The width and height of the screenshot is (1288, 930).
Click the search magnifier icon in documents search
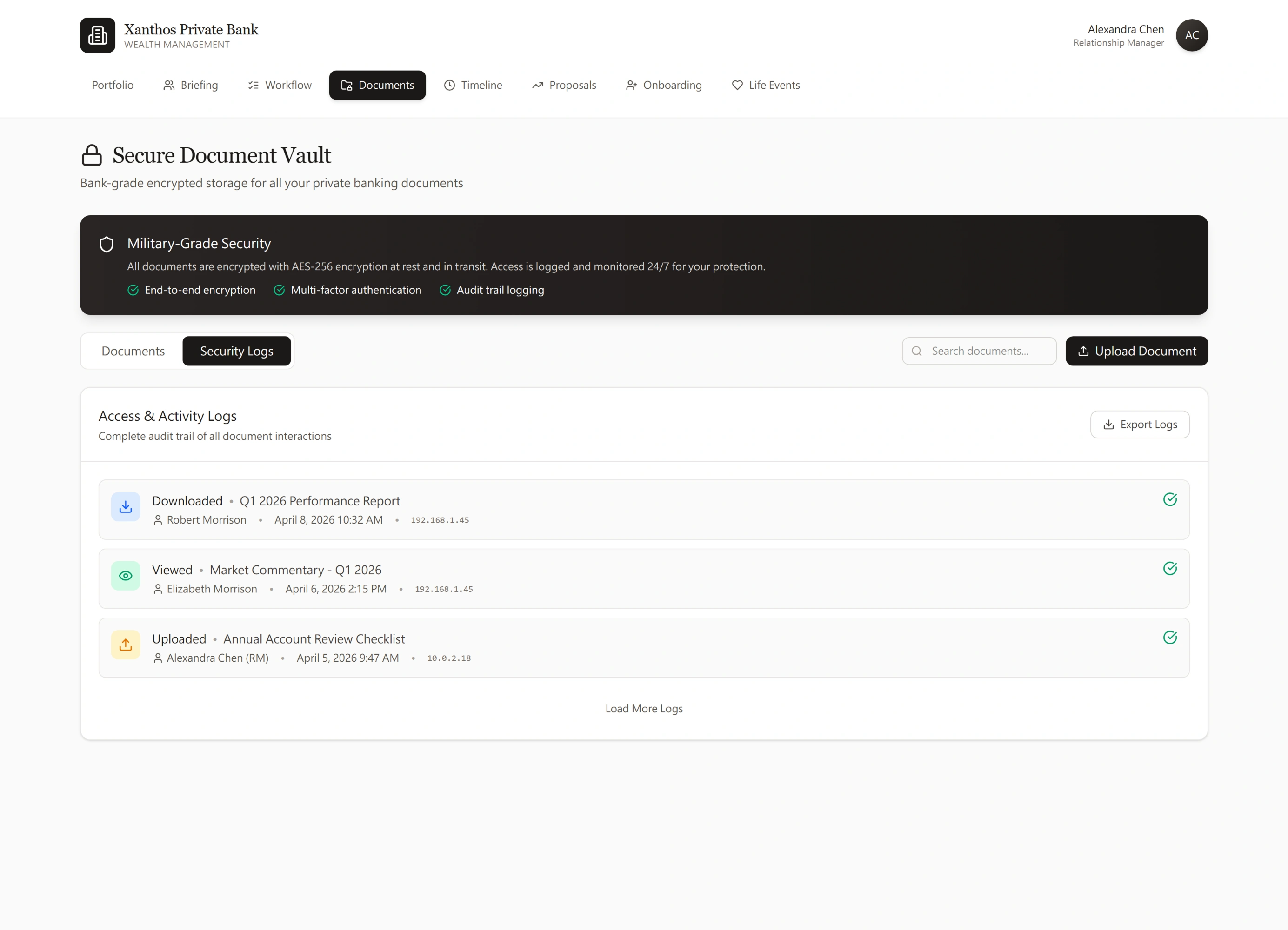tap(917, 351)
